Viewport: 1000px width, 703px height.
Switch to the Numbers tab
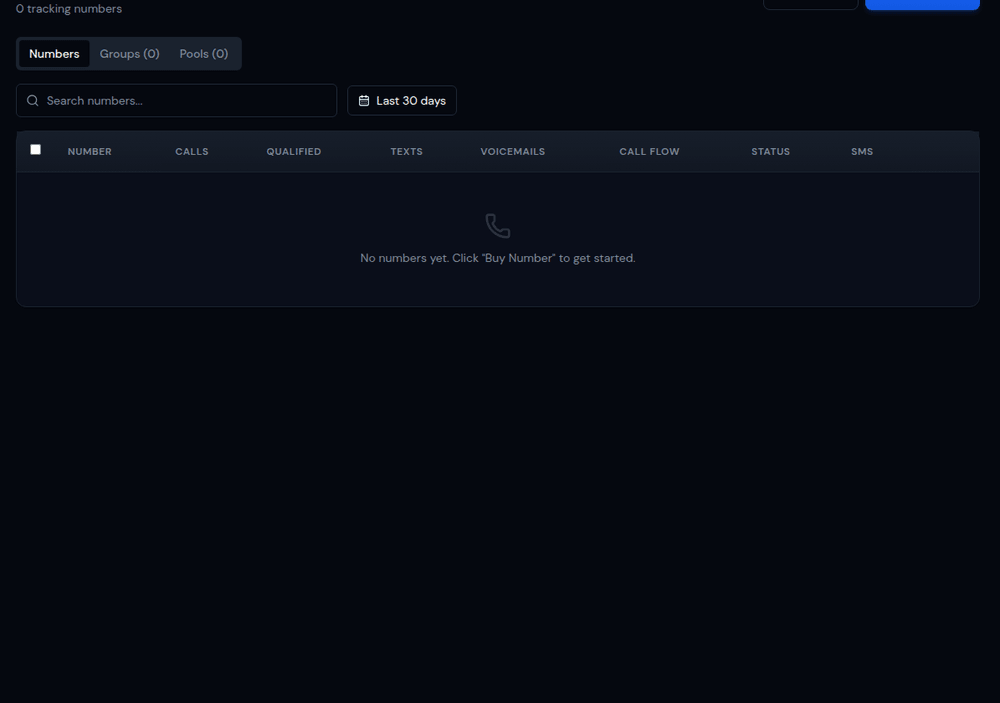(x=54, y=54)
